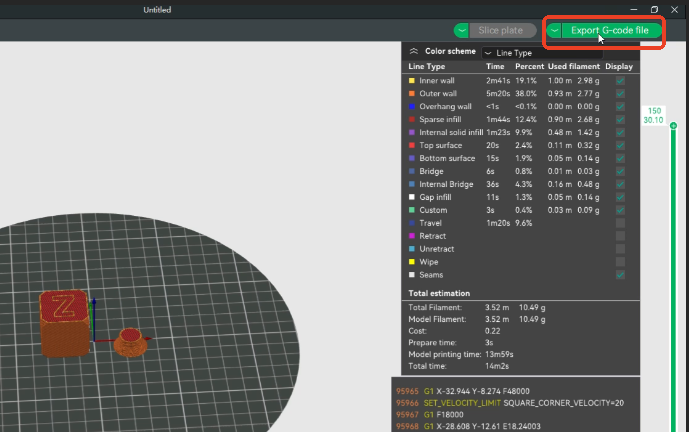Click the white Gap infill color swatch
This screenshot has width=689, height=432.
pos(412,197)
